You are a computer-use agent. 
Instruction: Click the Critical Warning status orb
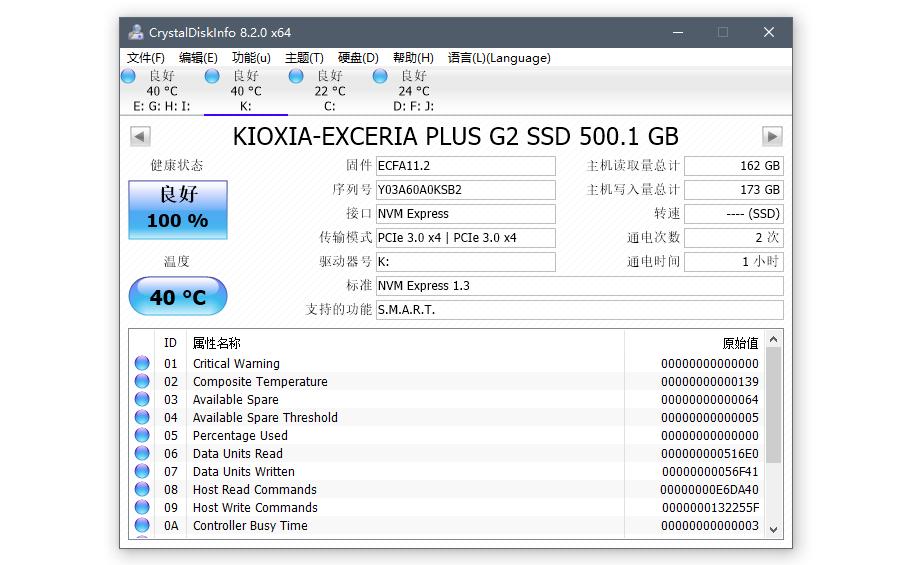(x=142, y=364)
